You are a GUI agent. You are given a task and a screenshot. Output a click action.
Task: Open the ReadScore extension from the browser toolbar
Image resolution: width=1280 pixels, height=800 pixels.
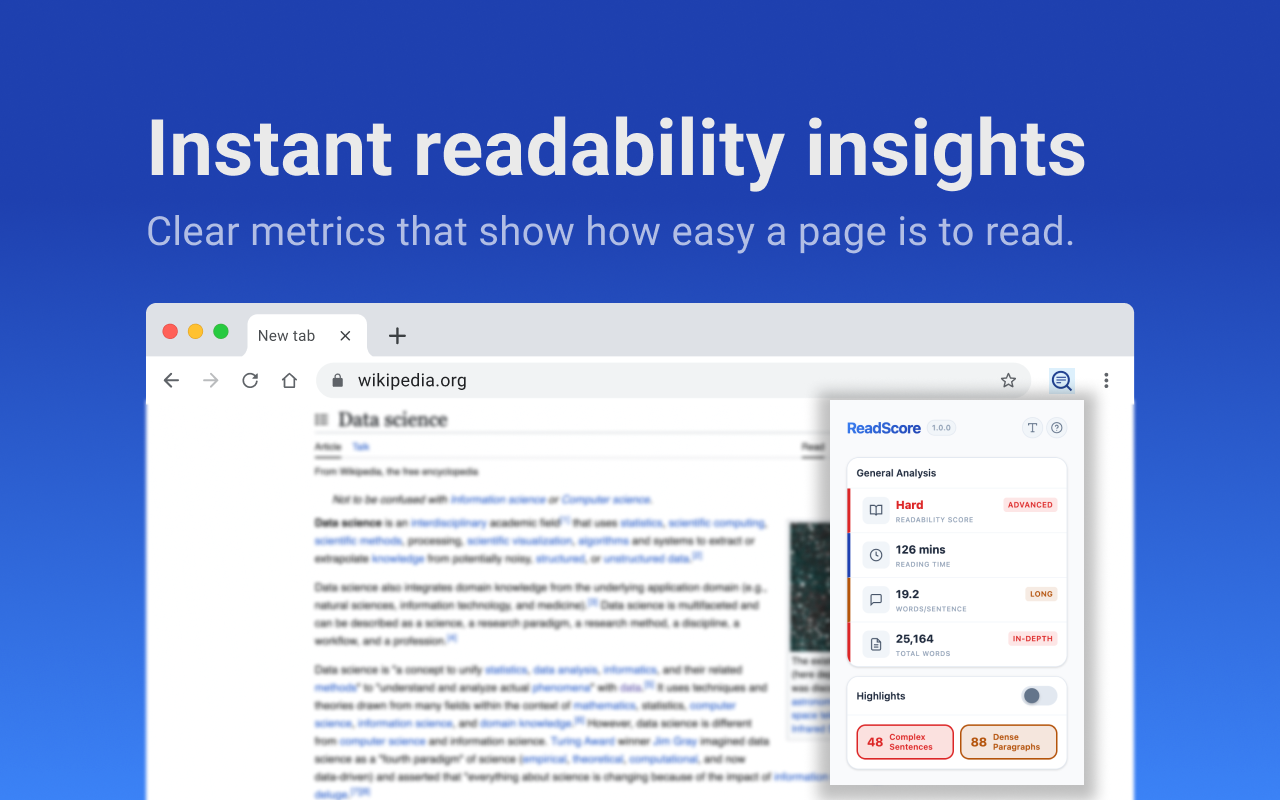[x=1061, y=380]
